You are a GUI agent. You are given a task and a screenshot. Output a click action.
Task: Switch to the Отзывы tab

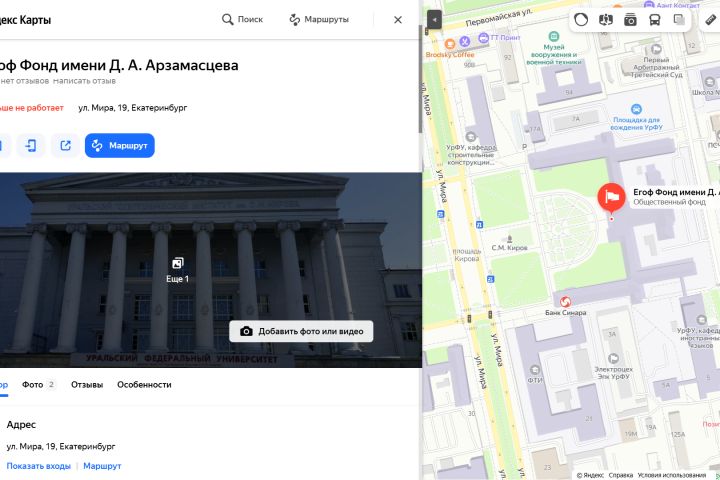click(87, 385)
